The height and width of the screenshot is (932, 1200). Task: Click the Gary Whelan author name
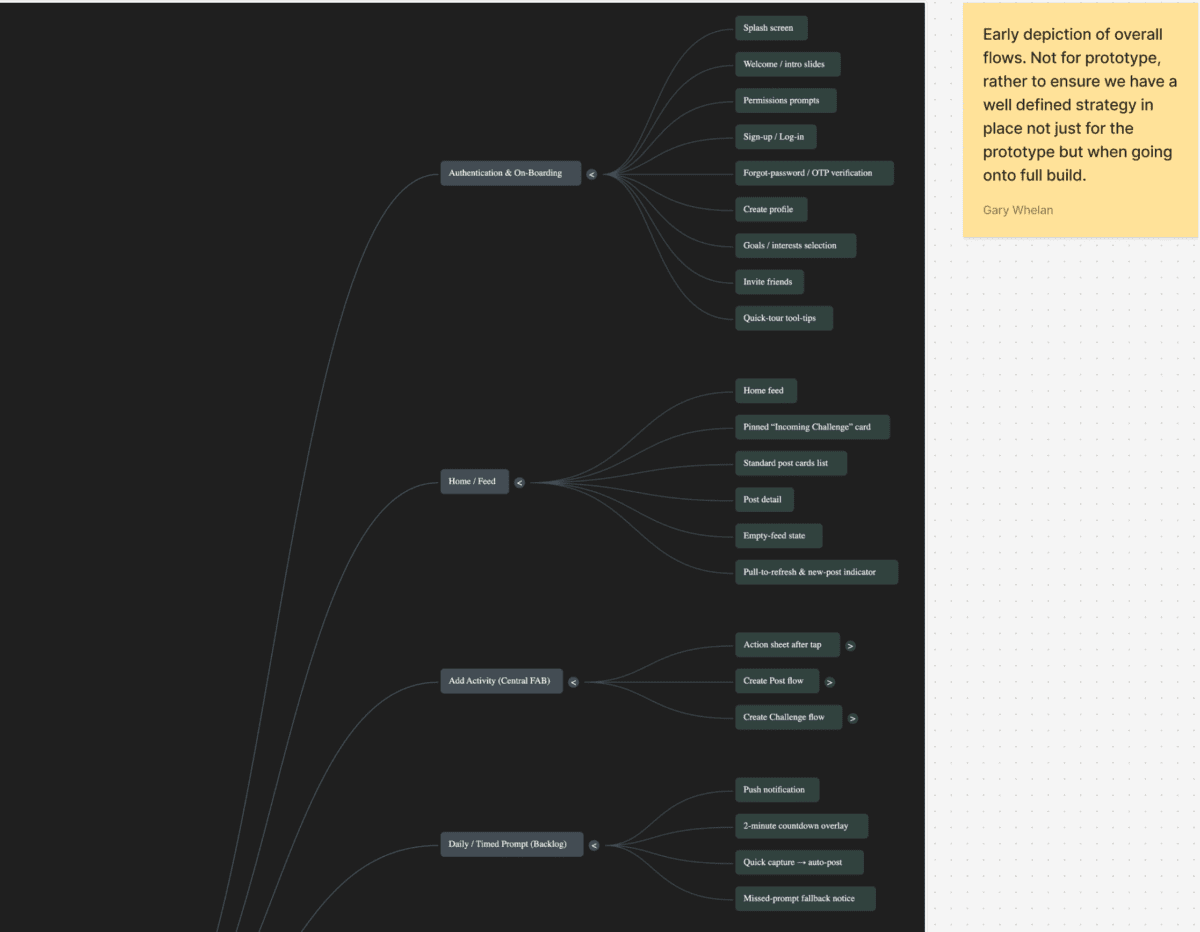click(1018, 210)
